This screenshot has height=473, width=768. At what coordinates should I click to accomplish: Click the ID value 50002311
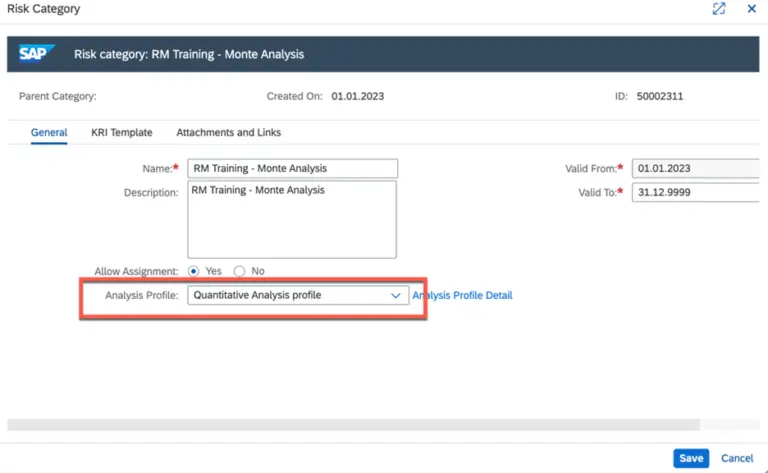pos(660,97)
